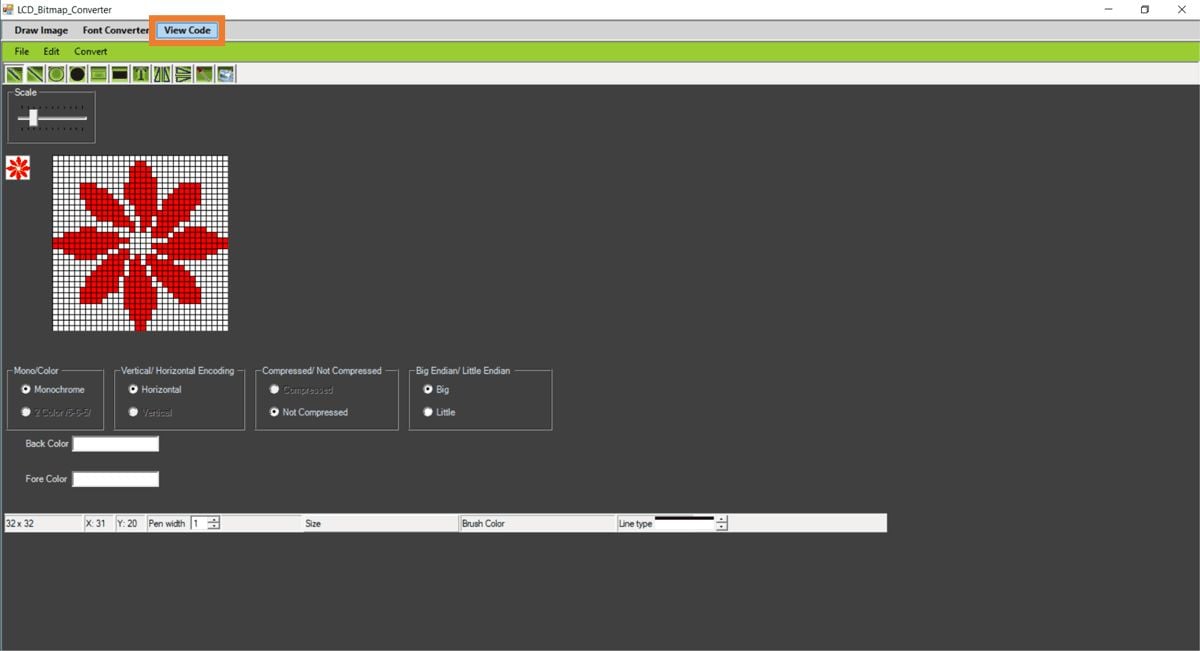The height and width of the screenshot is (651, 1200).
Task: Select the Text (T) tool
Action: click(141, 74)
